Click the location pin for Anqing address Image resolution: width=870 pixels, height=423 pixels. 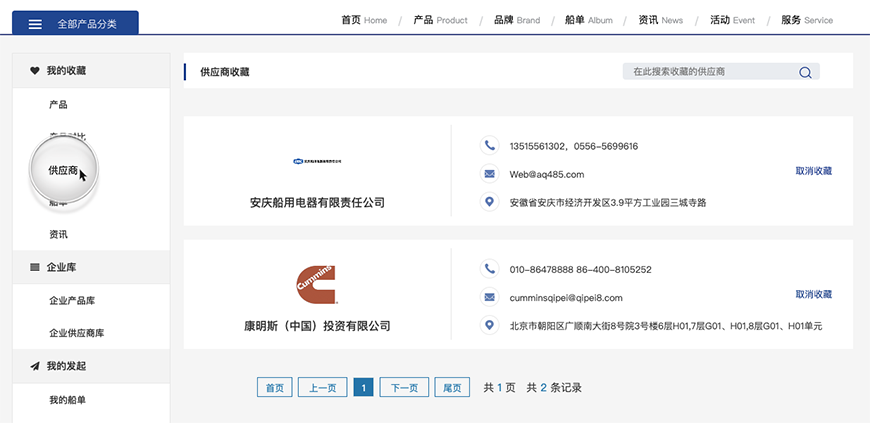pyautogui.click(x=489, y=202)
